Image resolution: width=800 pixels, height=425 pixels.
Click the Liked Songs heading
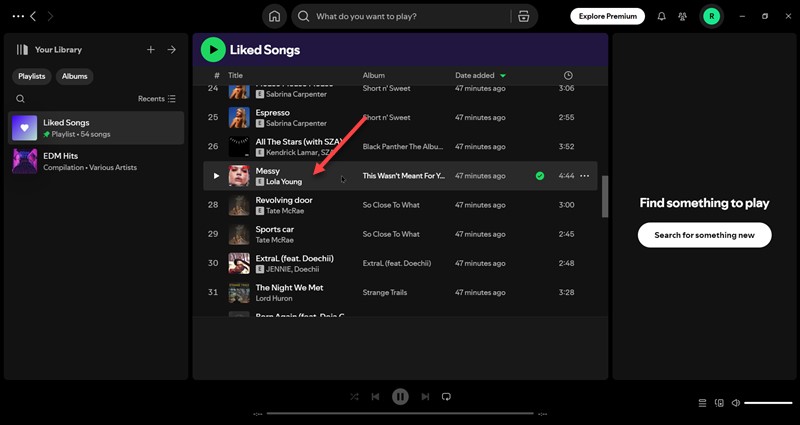(x=265, y=49)
